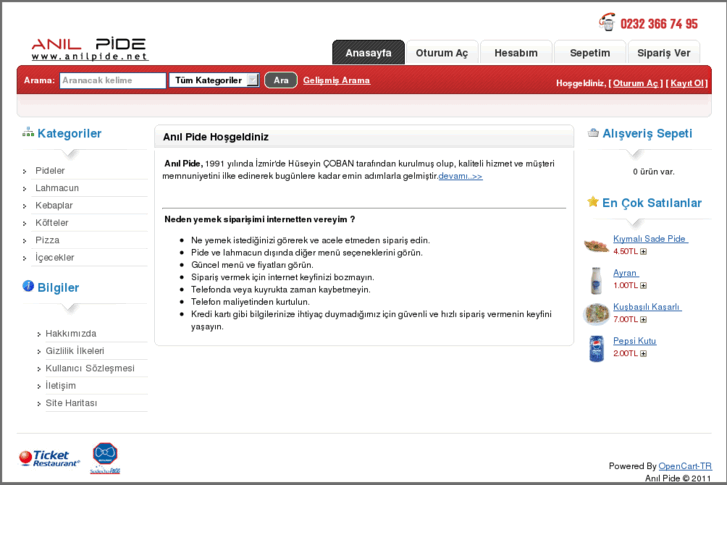727x545 pixels.
Task: Click the Ara search button
Action: [281, 80]
